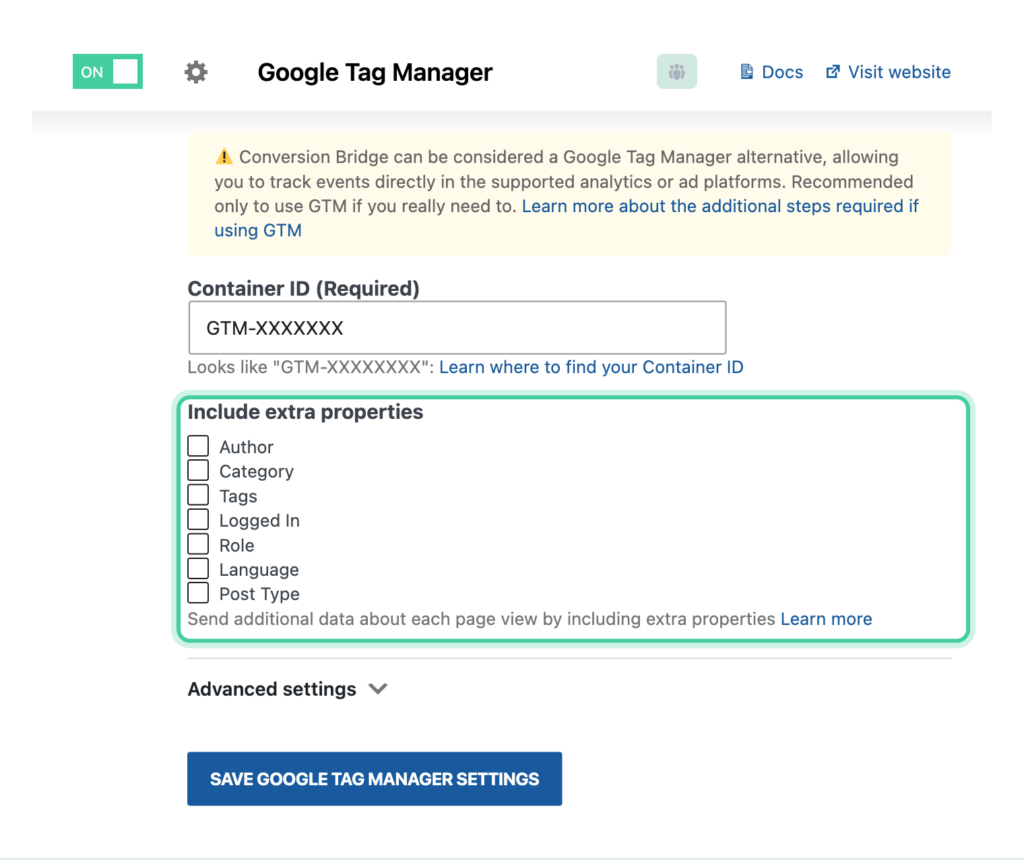Expand Advanced settings chevron

[378, 689]
